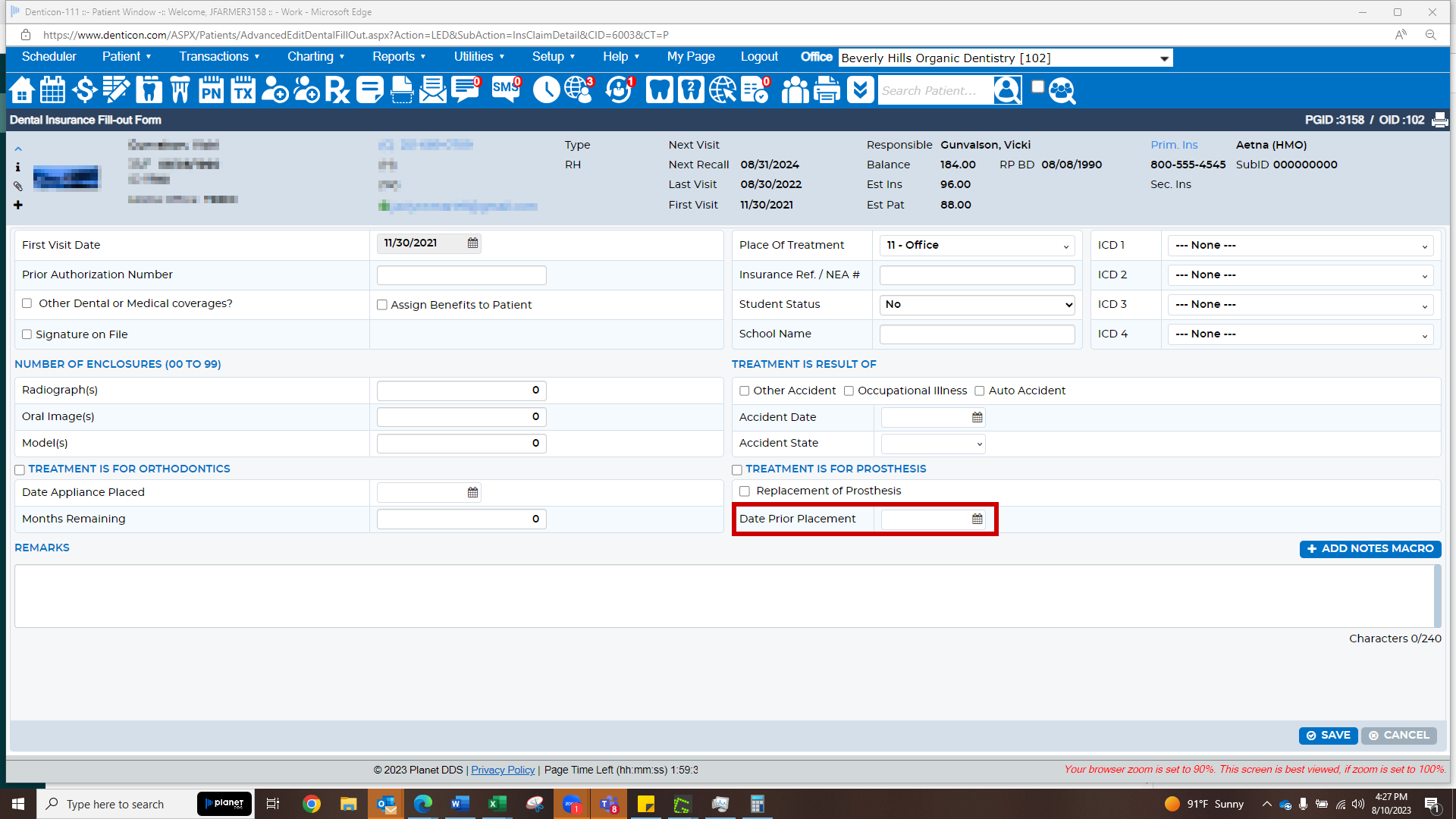The width and height of the screenshot is (1456, 819).
Task: Open the Transactions menu
Action: click(x=219, y=57)
